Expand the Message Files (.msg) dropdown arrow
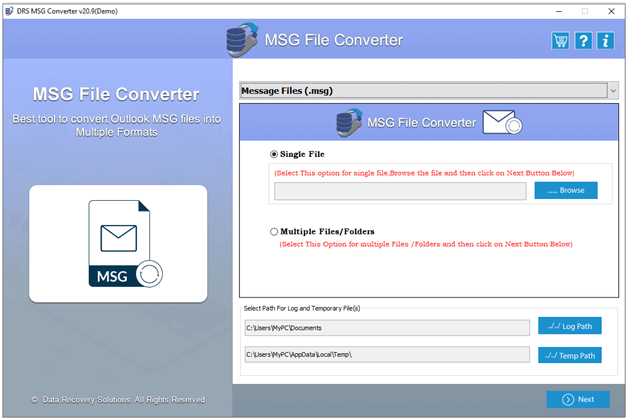 point(613,91)
